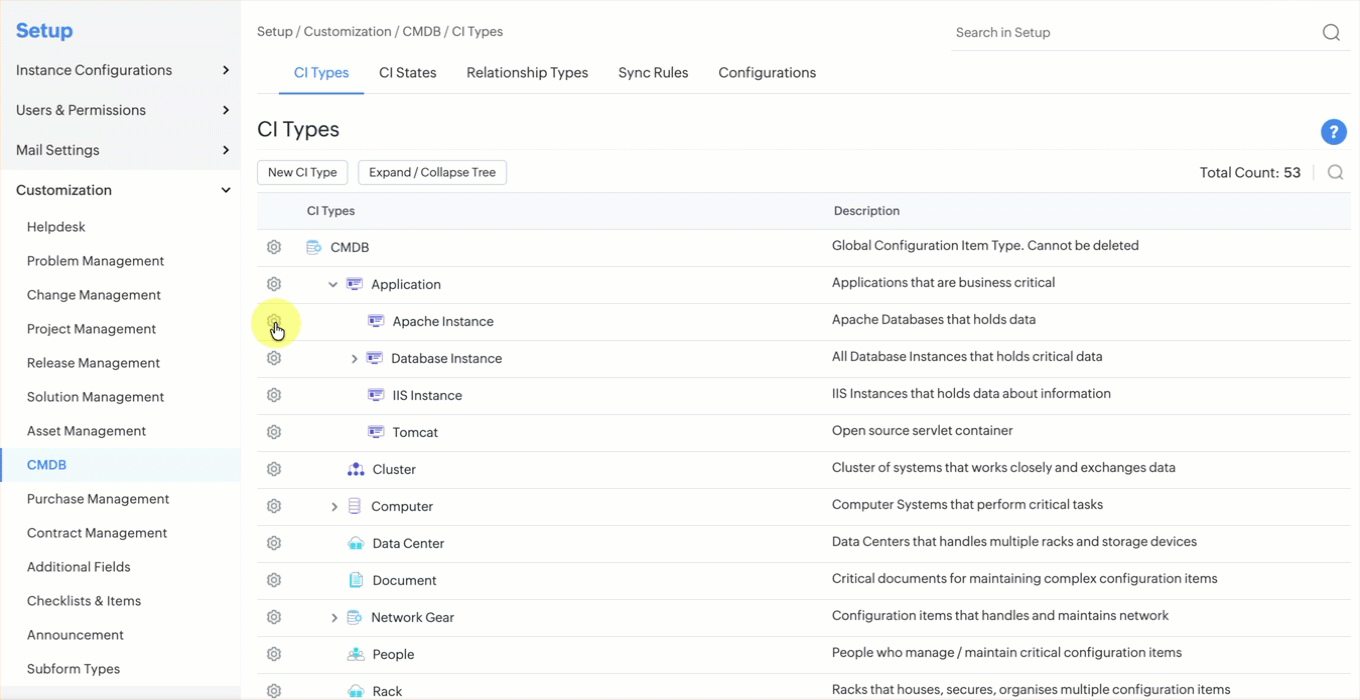This screenshot has height=700, width=1360.
Task: Expand the Database Instance node
Action: tap(354, 359)
